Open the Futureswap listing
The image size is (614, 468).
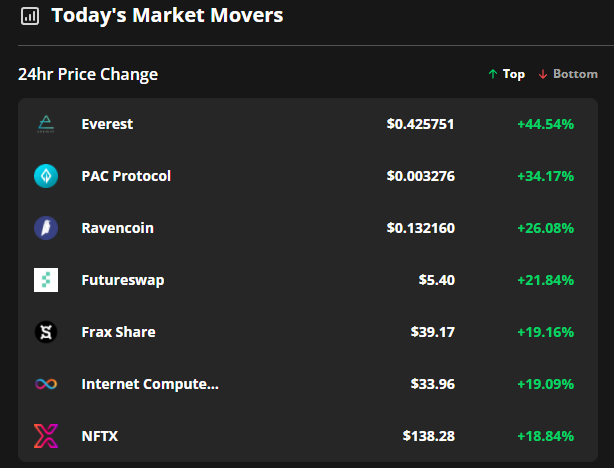pyautogui.click(x=122, y=280)
